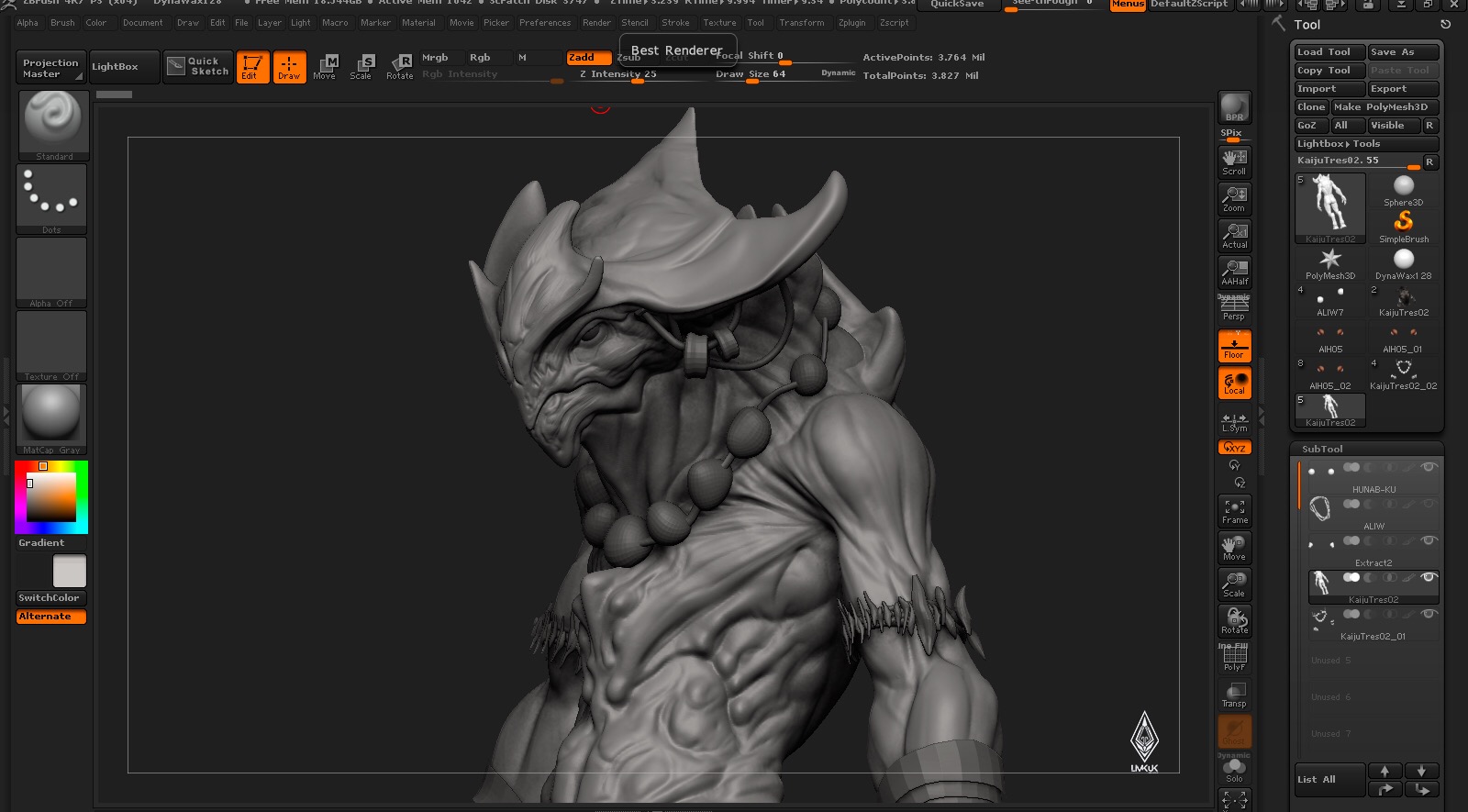Viewport: 1468px width, 812px height.
Task: Select the Standard brush thumbnail
Action: (x=54, y=126)
